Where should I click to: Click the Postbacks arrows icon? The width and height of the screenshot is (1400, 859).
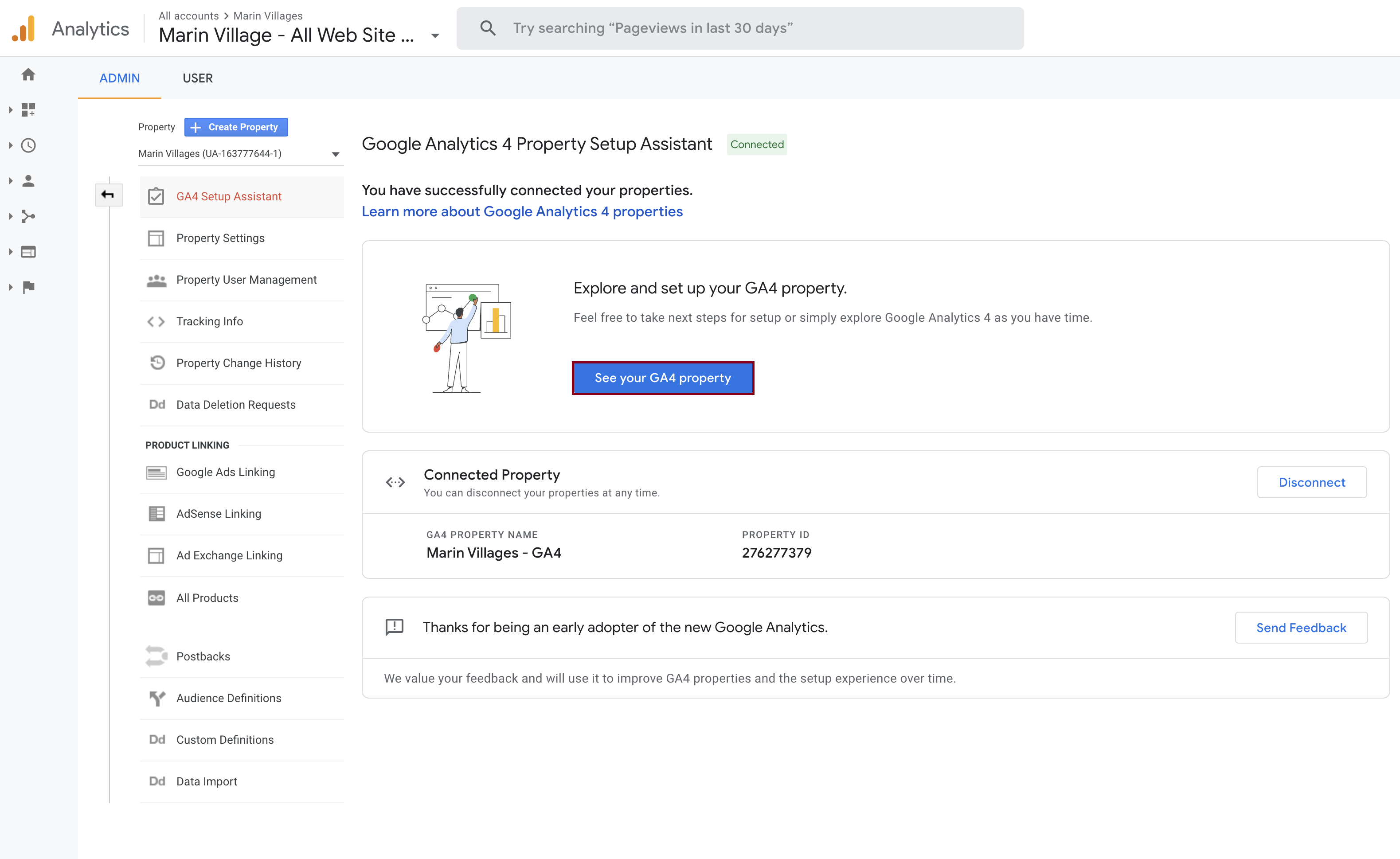(x=156, y=656)
